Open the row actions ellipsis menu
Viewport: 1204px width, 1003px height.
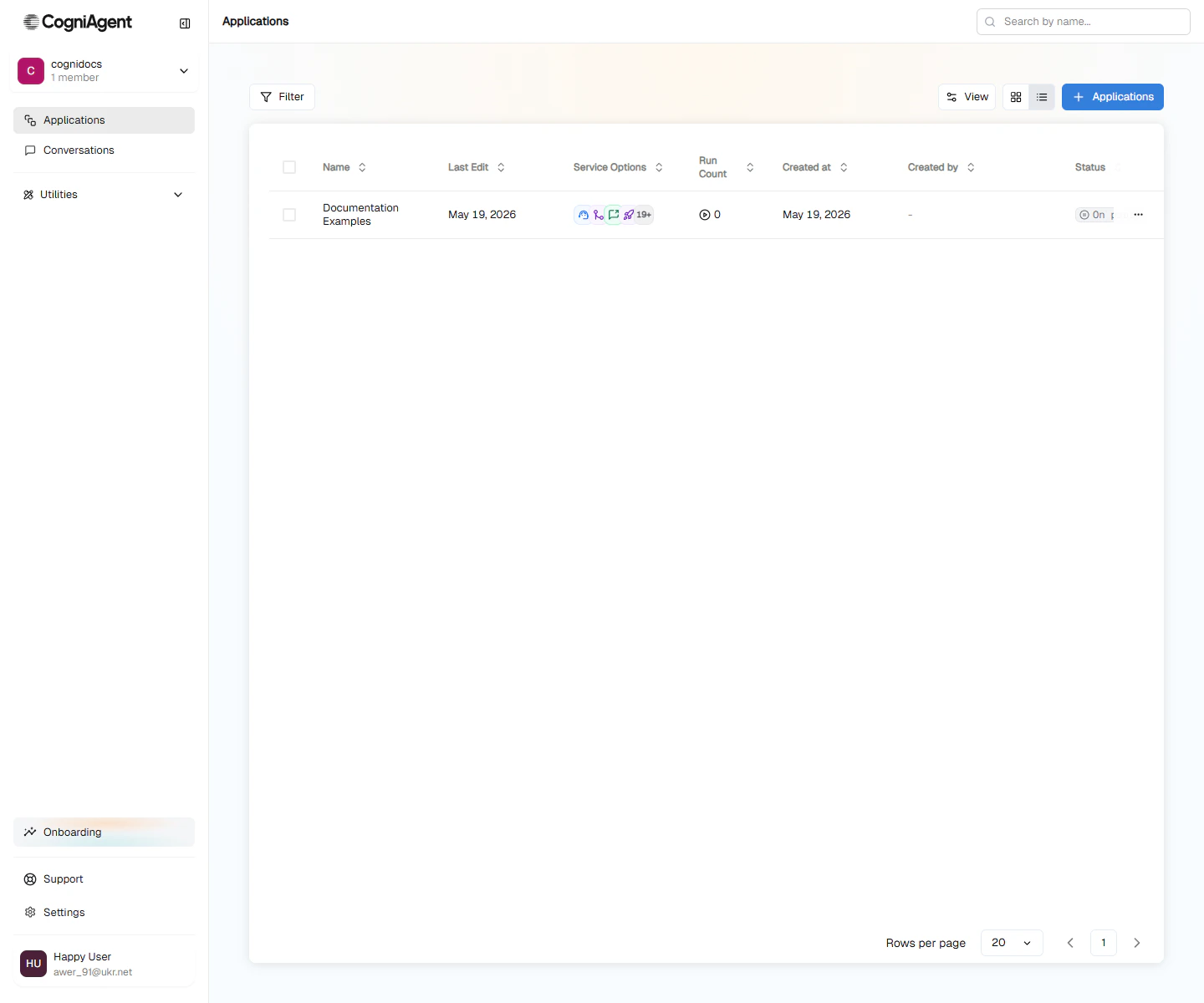1138,215
